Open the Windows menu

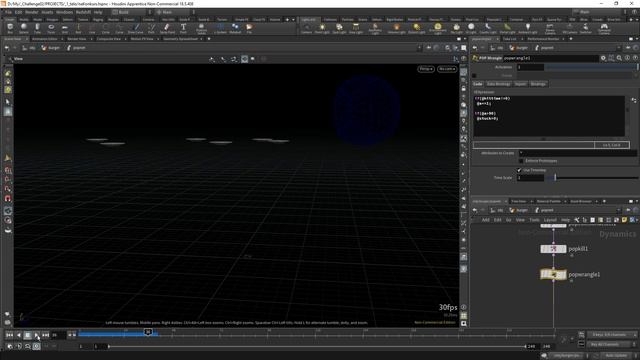[x=64, y=12]
